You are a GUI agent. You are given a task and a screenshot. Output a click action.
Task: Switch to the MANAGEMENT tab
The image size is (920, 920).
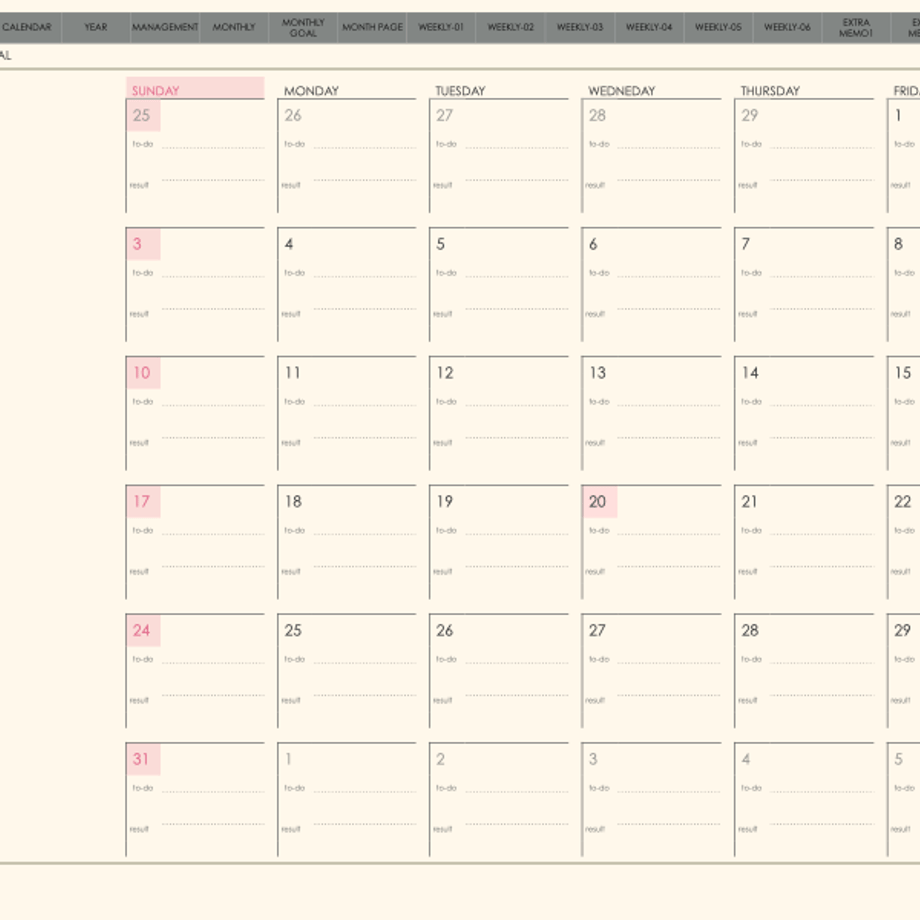click(x=165, y=27)
